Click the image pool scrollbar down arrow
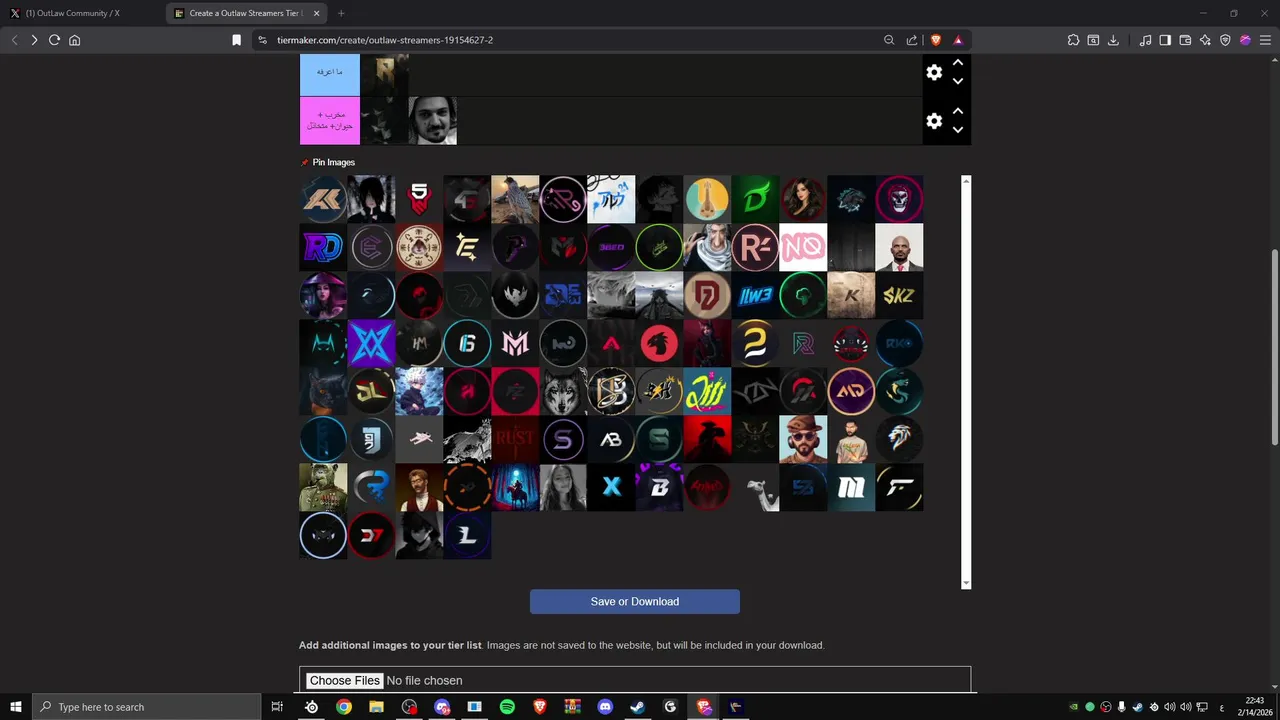This screenshot has width=1280, height=720. [966, 583]
